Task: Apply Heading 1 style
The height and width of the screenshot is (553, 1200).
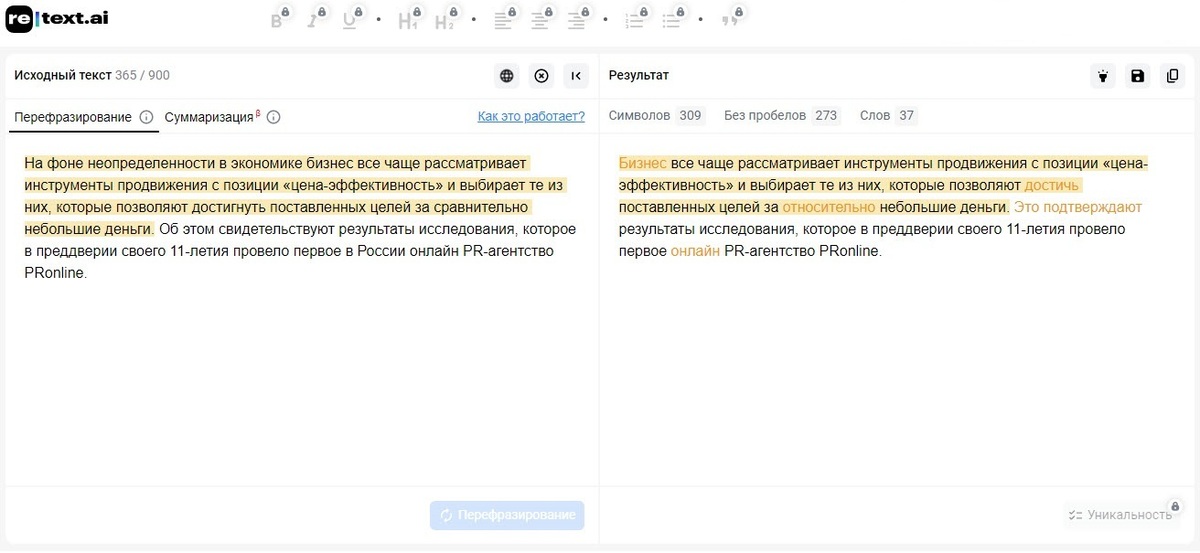Action: click(406, 21)
